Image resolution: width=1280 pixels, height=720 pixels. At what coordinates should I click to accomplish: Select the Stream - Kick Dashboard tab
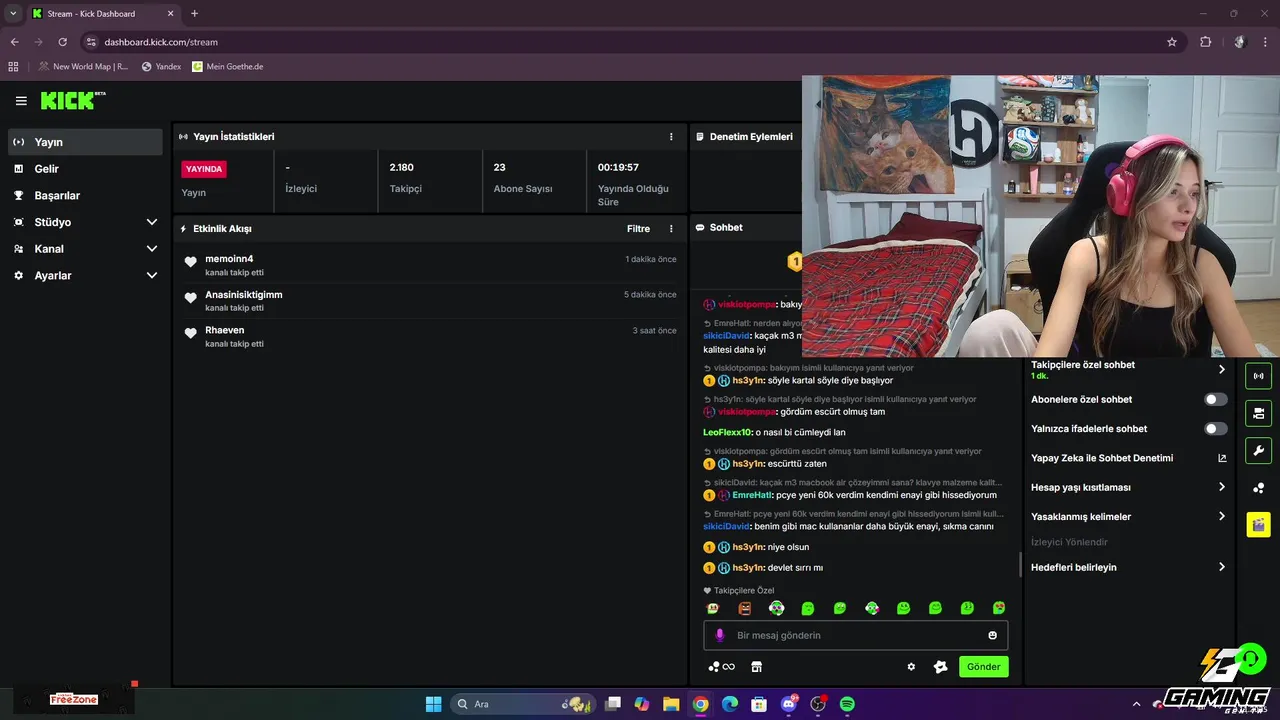pos(103,14)
